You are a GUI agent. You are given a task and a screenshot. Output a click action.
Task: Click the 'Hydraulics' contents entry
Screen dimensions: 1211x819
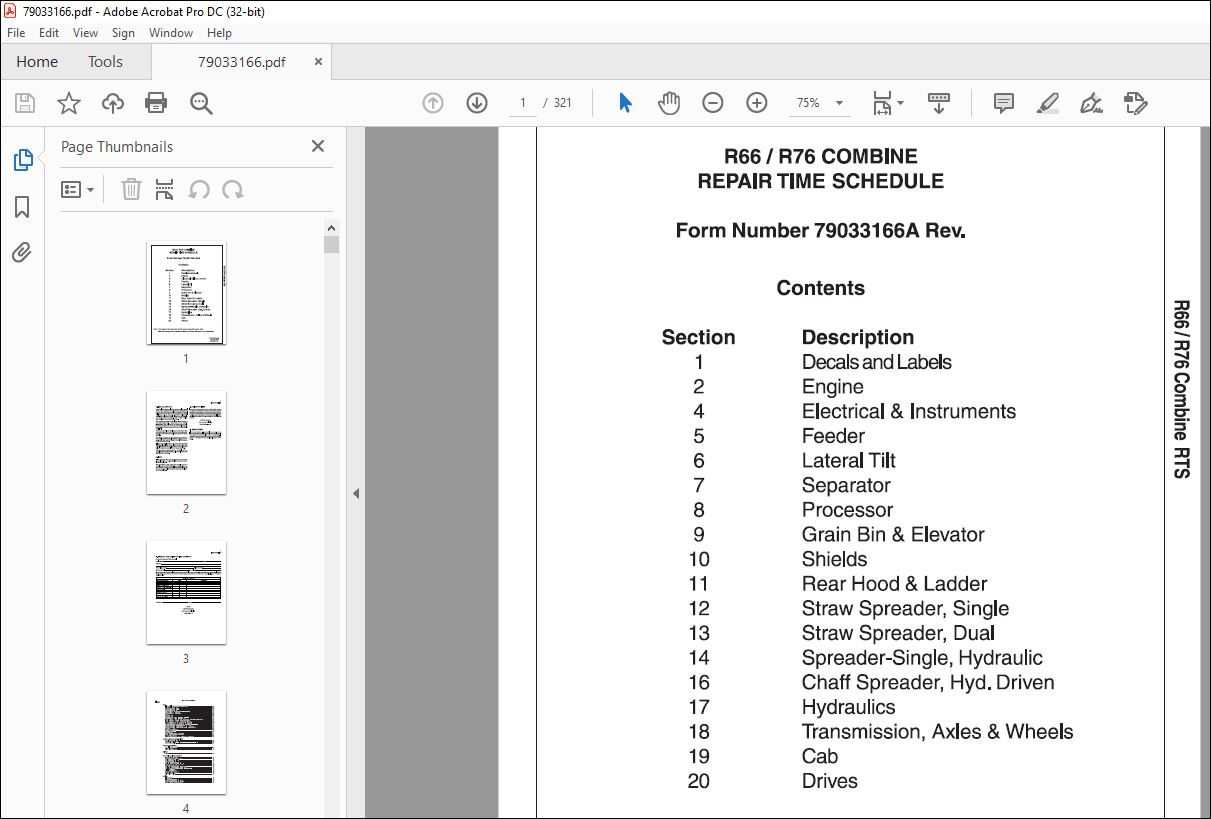click(x=848, y=707)
